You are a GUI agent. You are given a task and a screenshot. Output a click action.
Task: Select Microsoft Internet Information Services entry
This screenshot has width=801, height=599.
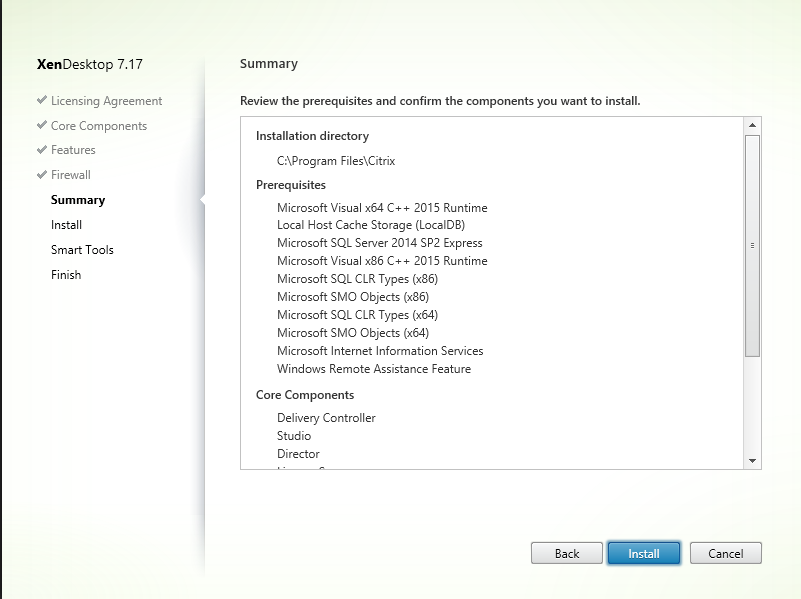tap(380, 351)
